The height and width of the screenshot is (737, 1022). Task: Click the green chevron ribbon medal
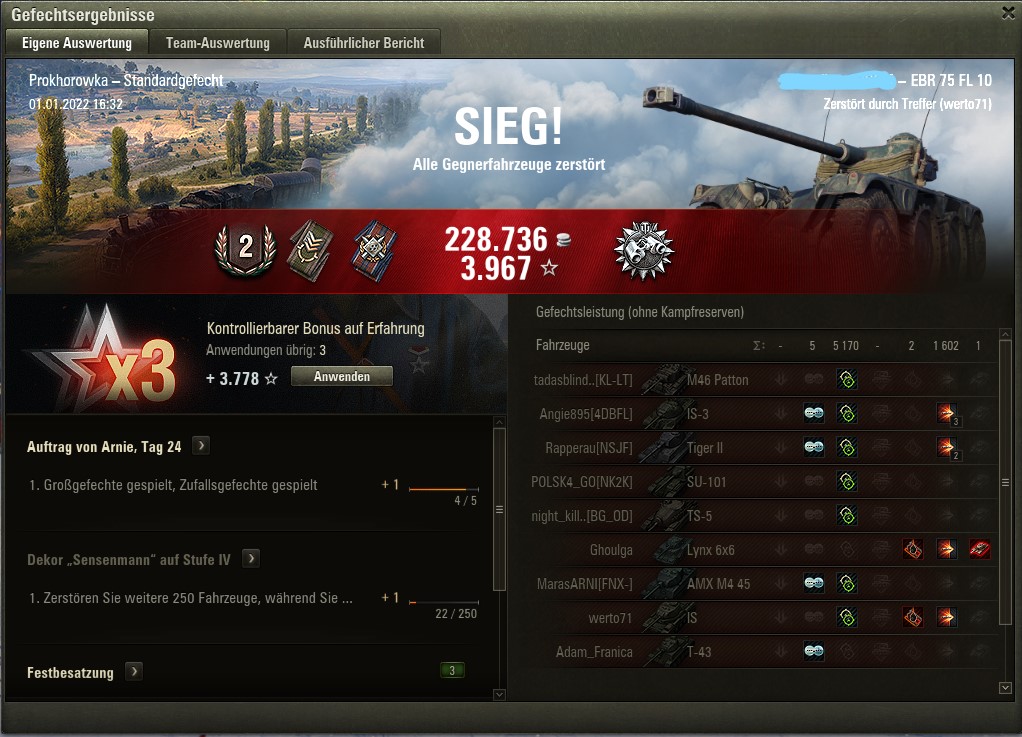point(311,251)
